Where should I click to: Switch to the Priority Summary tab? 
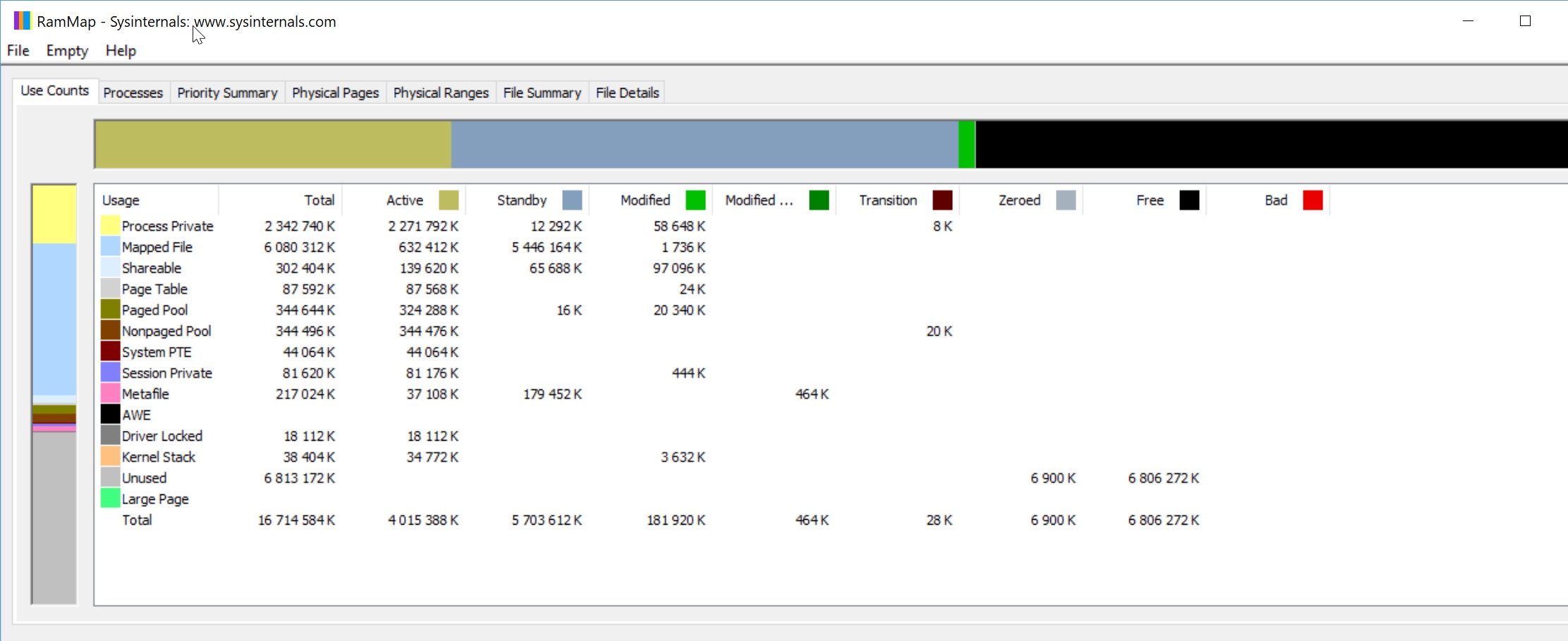click(x=227, y=92)
